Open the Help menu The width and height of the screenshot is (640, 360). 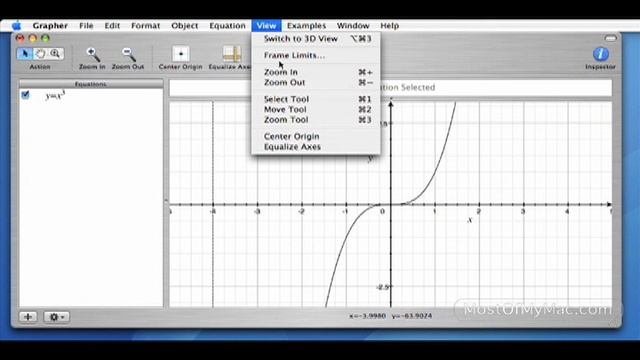click(390, 26)
